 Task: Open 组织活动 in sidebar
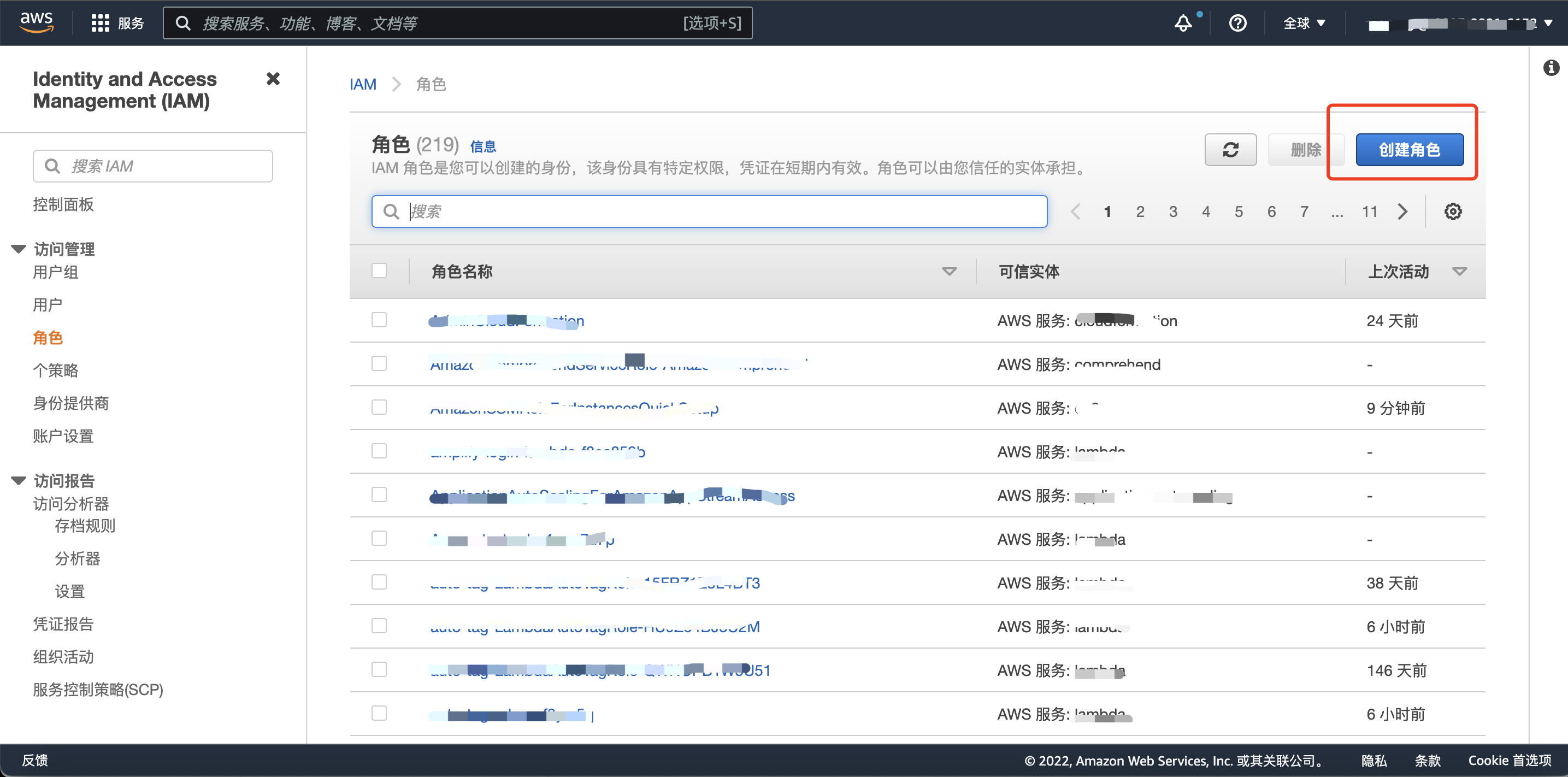(x=63, y=657)
